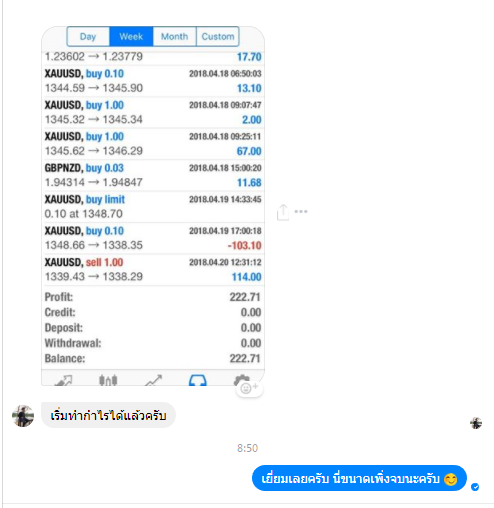Select the Month tab in screenshot
Viewport: 494px width, 508px height.
coord(174,36)
